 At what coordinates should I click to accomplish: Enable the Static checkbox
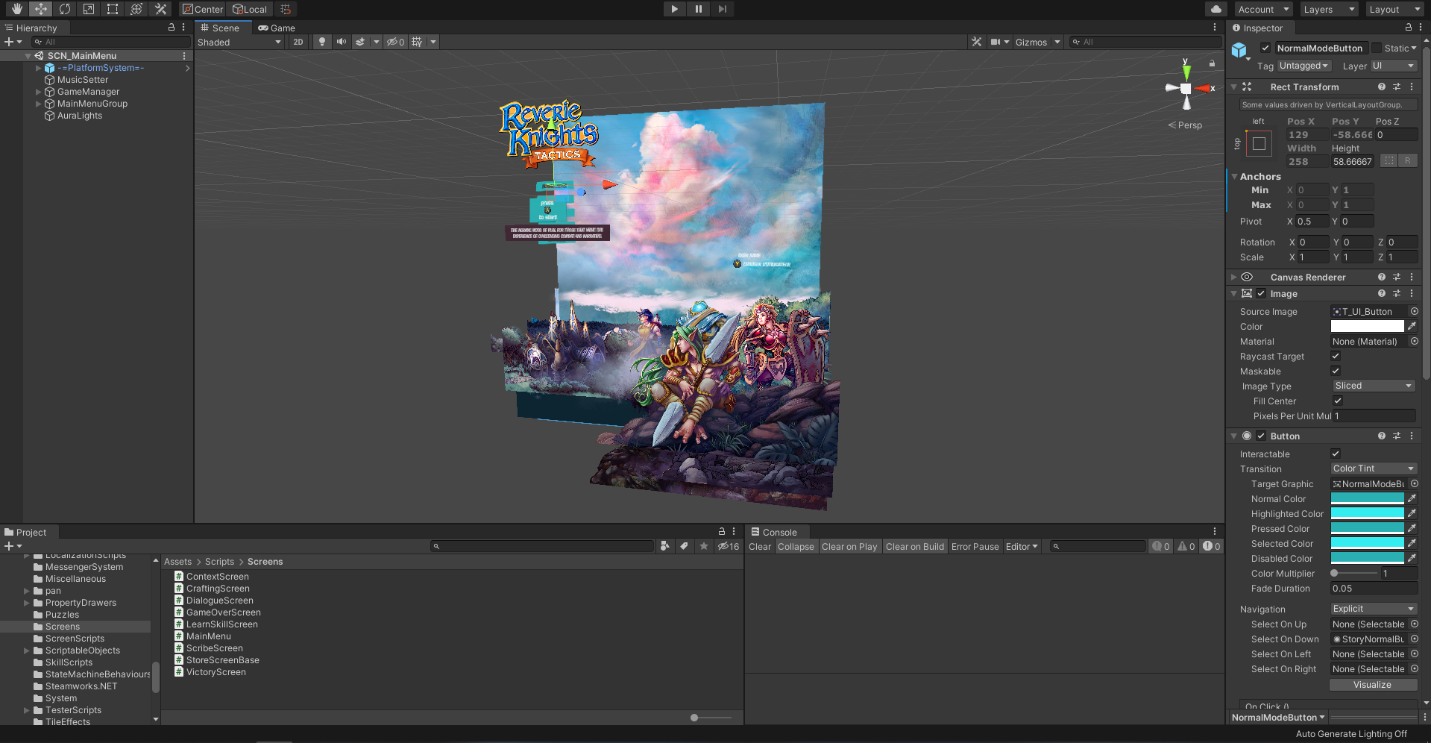pyautogui.click(x=1376, y=48)
